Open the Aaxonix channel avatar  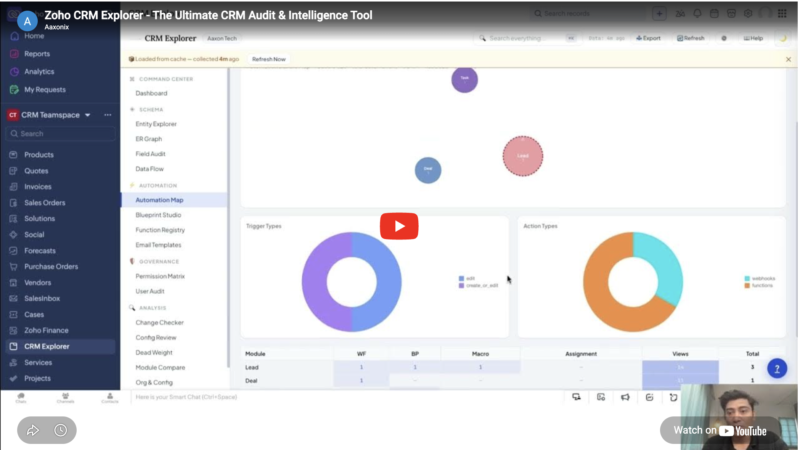pos(27,21)
